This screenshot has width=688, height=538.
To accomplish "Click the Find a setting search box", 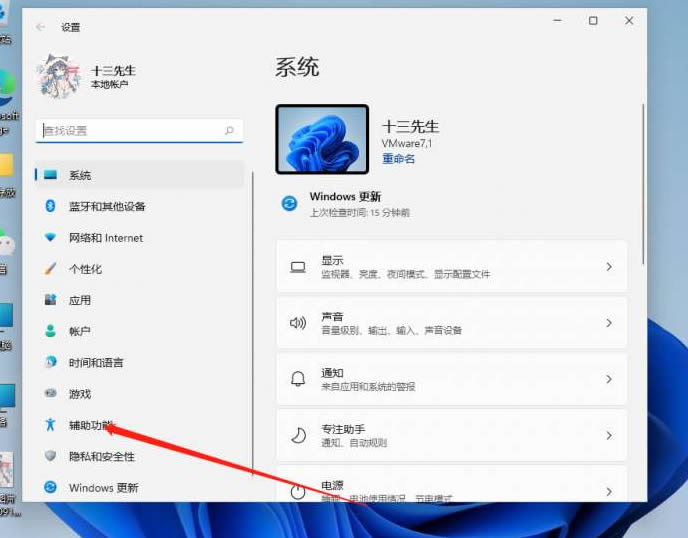I will (x=131, y=131).
